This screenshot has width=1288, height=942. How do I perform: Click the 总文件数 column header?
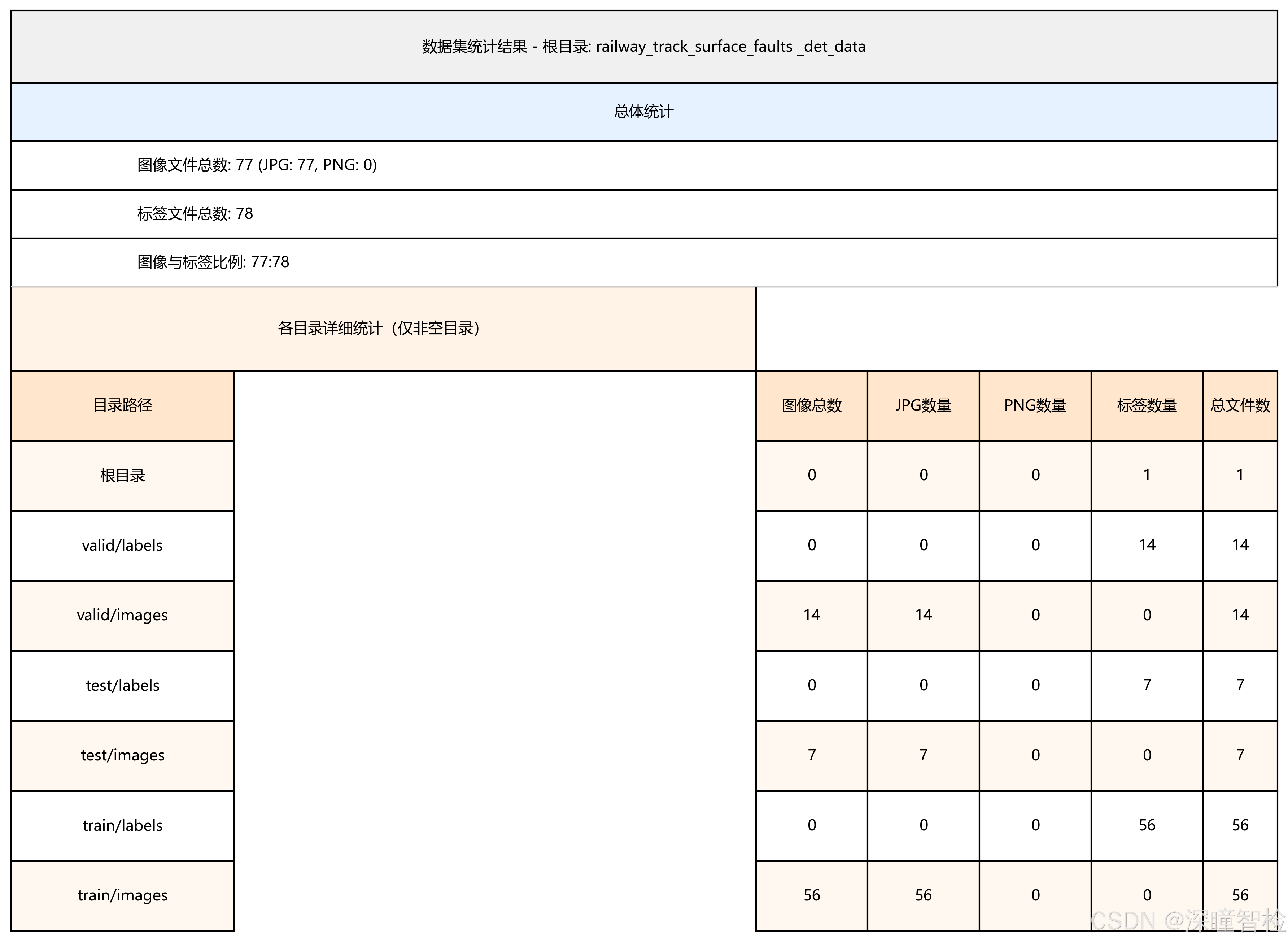point(1240,405)
